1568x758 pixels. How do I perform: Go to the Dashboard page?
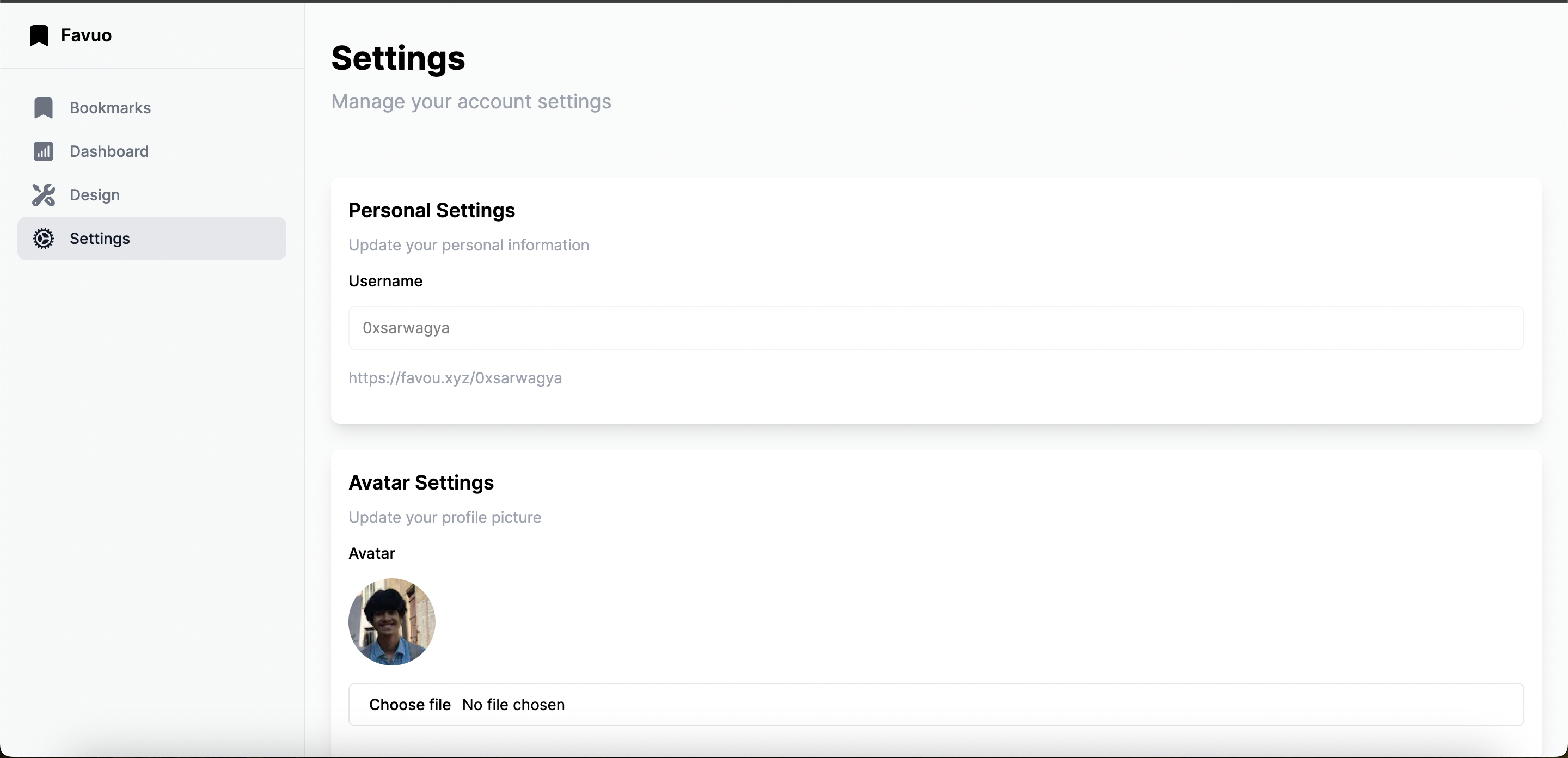pyautogui.click(x=151, y=151)
